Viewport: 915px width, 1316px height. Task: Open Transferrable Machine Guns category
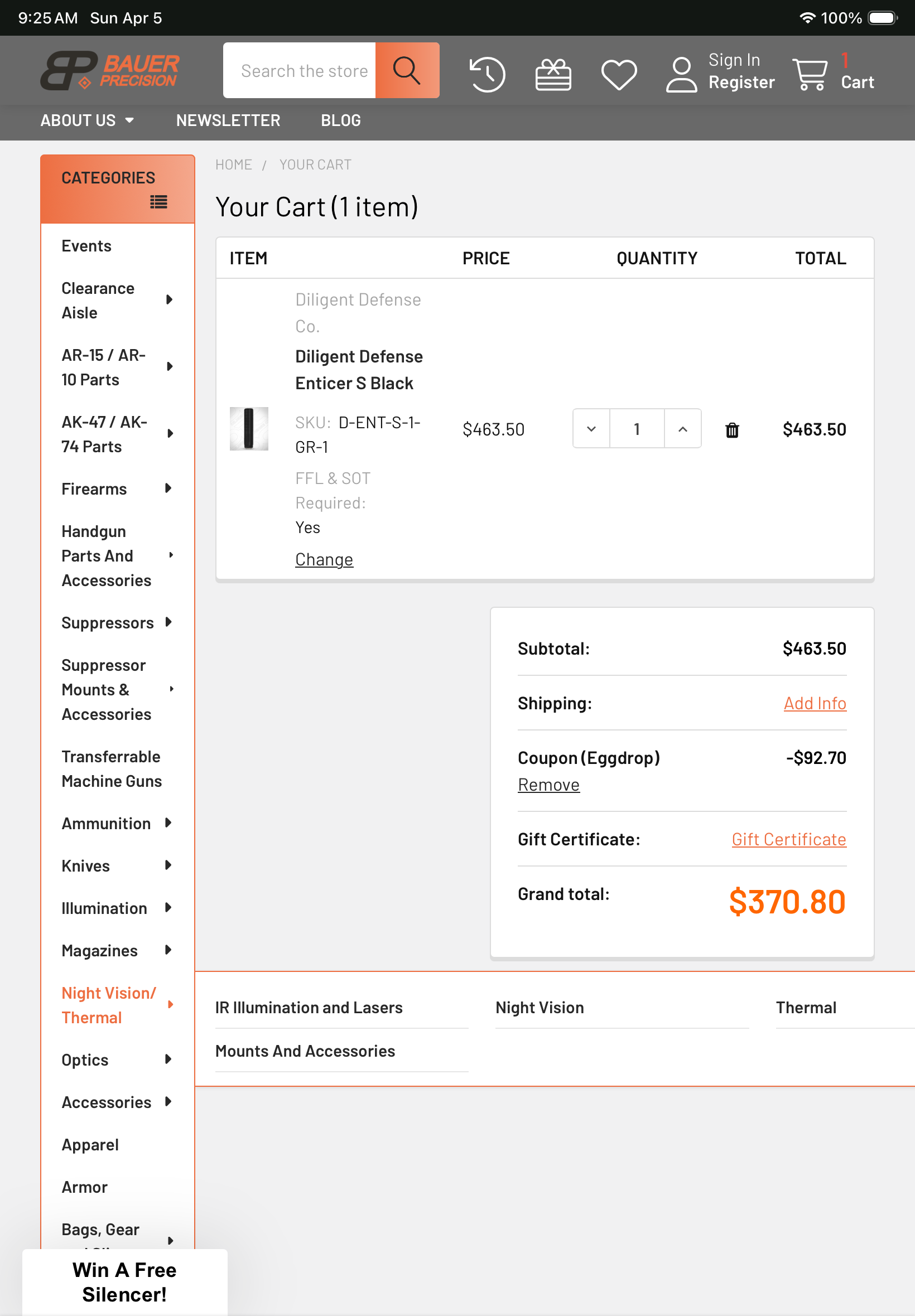point(112,770)
